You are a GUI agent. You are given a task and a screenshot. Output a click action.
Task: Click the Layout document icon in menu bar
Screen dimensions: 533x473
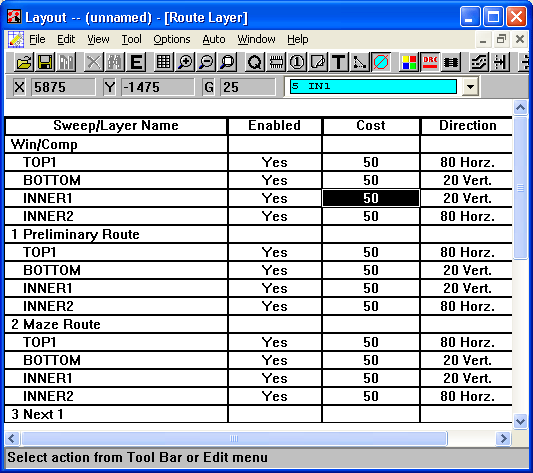click(16, 39)
